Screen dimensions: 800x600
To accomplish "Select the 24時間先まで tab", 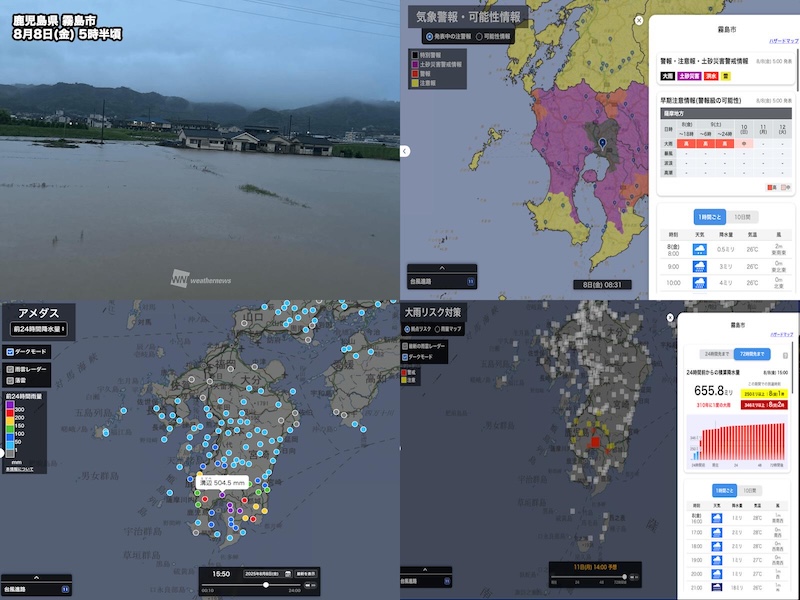I will click(709, 355).
